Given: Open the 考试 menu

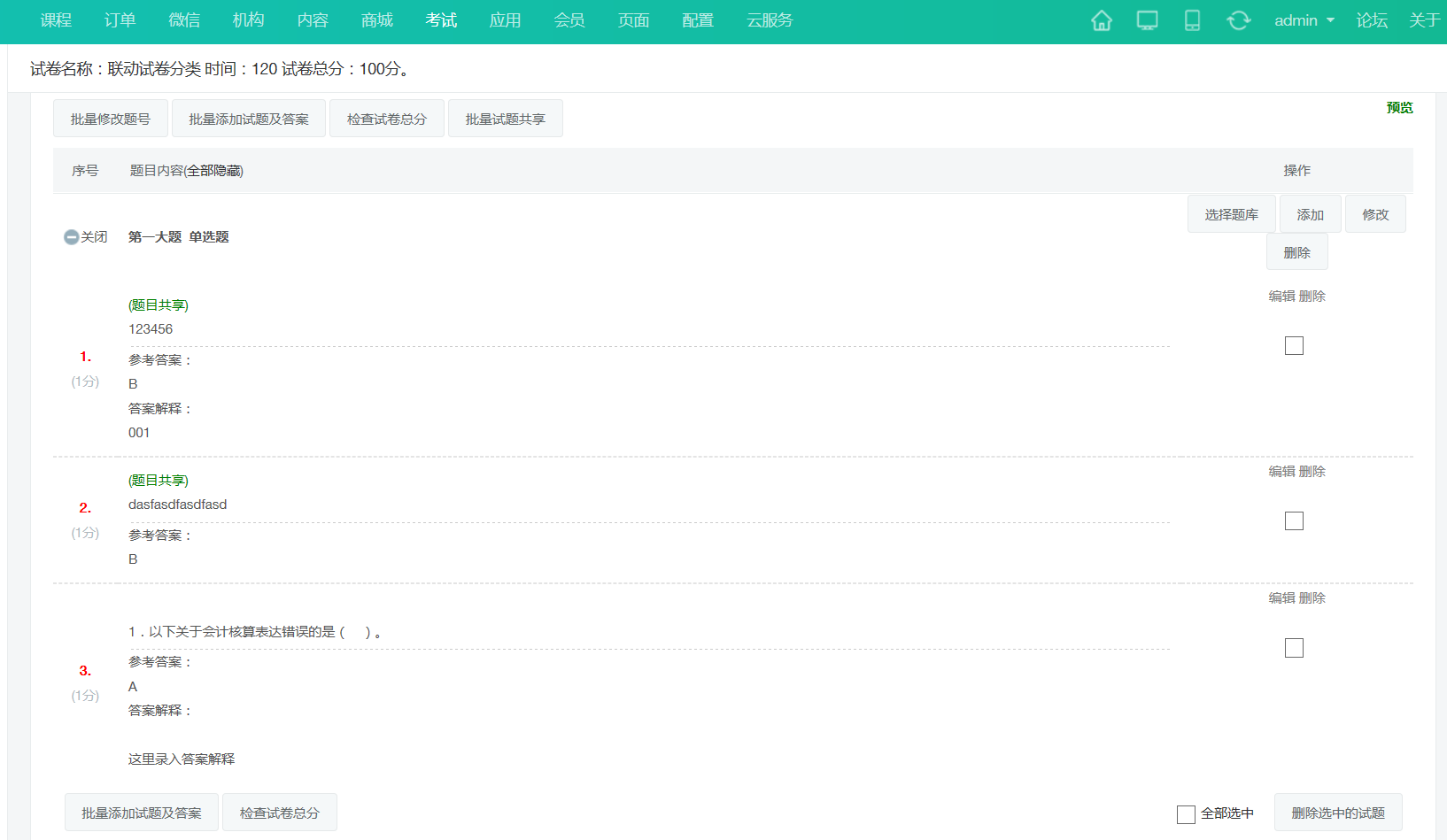Looking at the screenshot, I should point(441,20).
